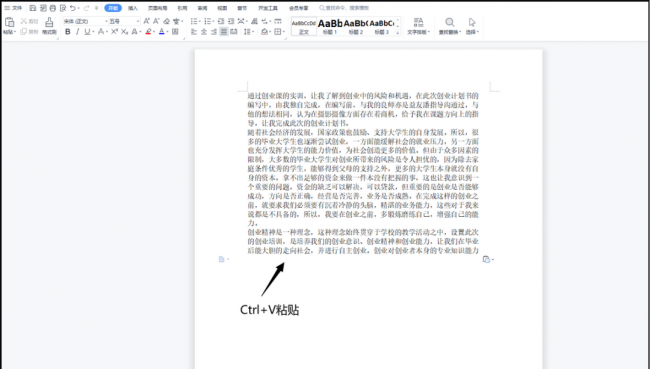The height and width of the screenshot is (369, 650).
Task: Switch to the 视图 tab
Action: pyautogui.click(x=222, y=8)
